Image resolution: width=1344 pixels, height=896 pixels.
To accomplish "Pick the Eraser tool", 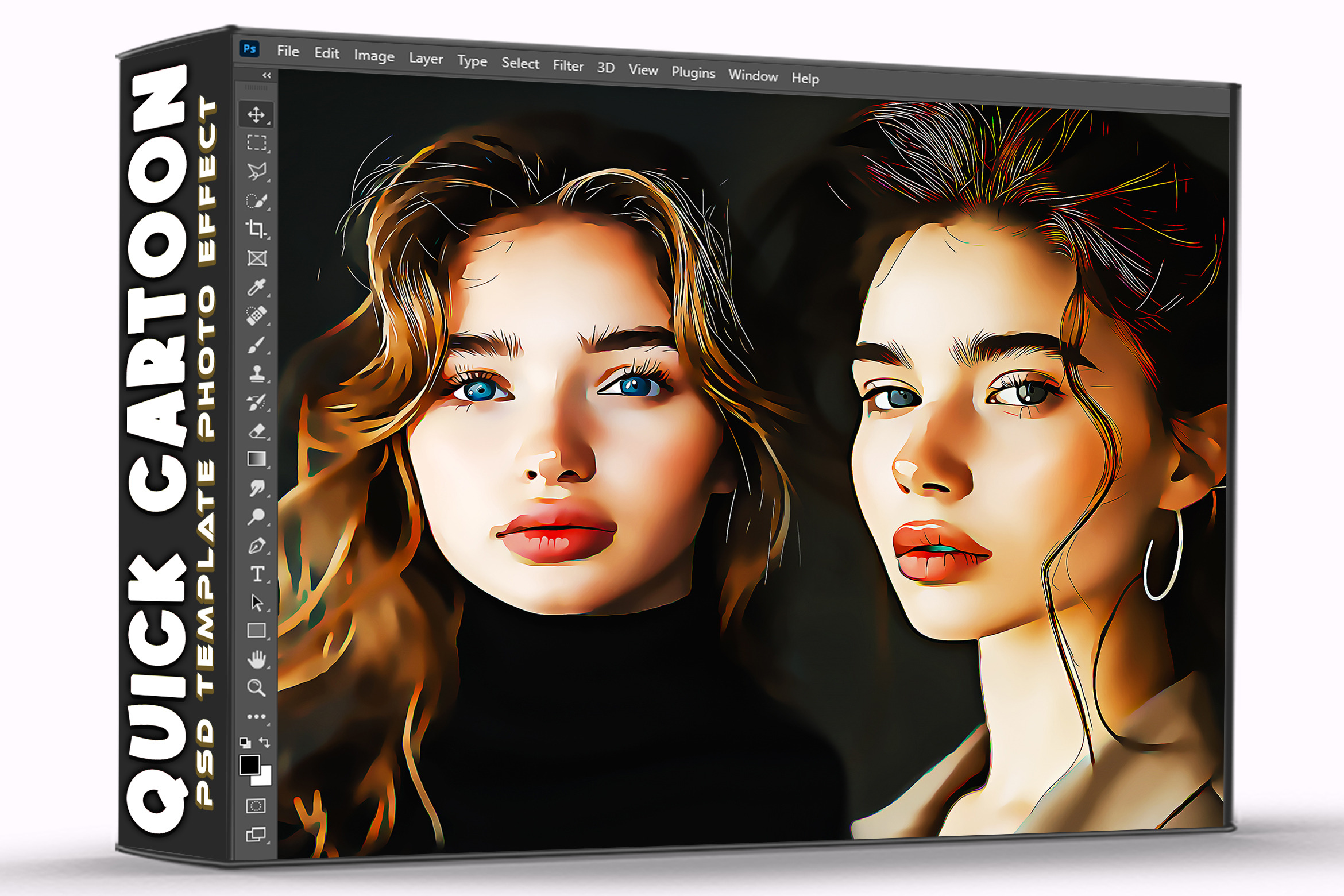I will click(x=257, y=431).
